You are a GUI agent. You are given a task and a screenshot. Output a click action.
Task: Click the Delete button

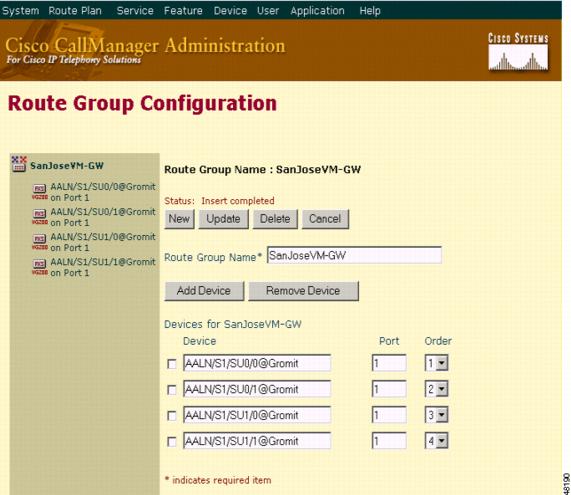click(x=275, y=219)
